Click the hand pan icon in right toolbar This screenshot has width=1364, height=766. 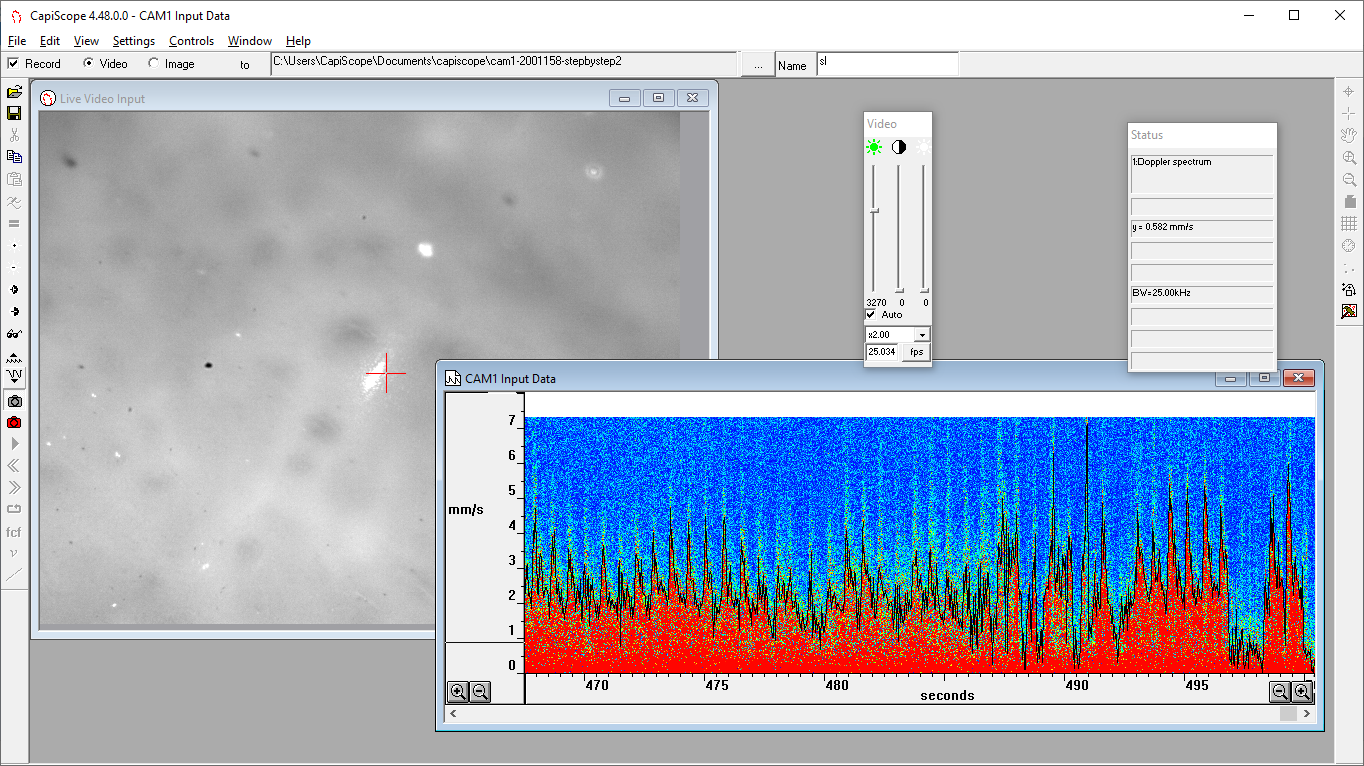[x=1349, y=135]
